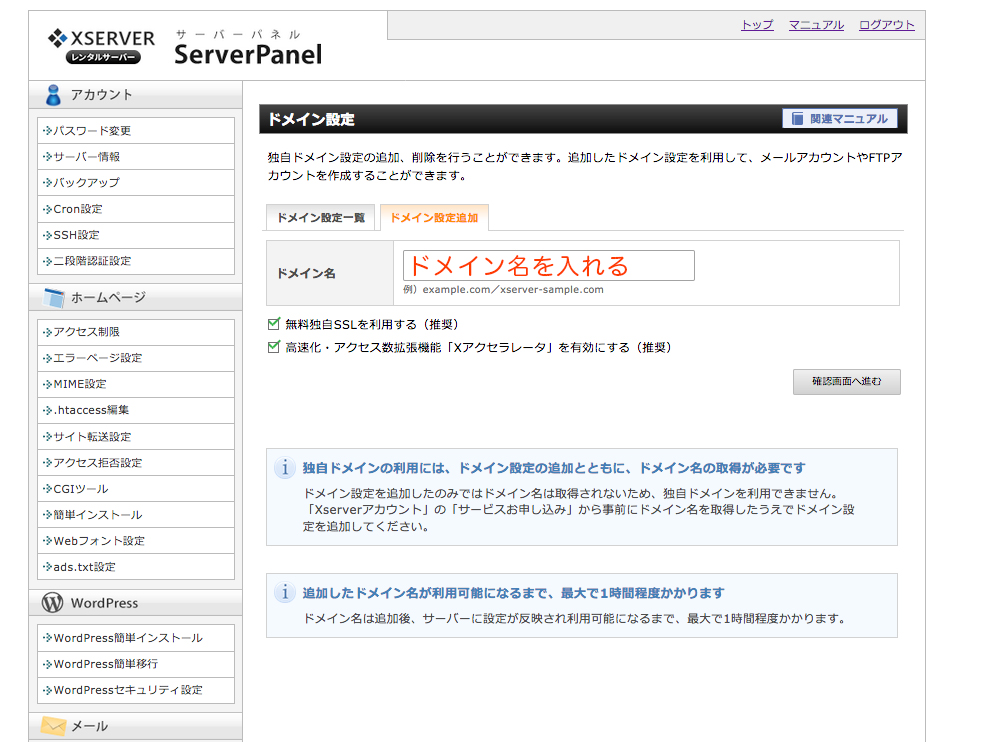Open トップ link in header
The width and height of the screenshot is (990, 742).
757,25
